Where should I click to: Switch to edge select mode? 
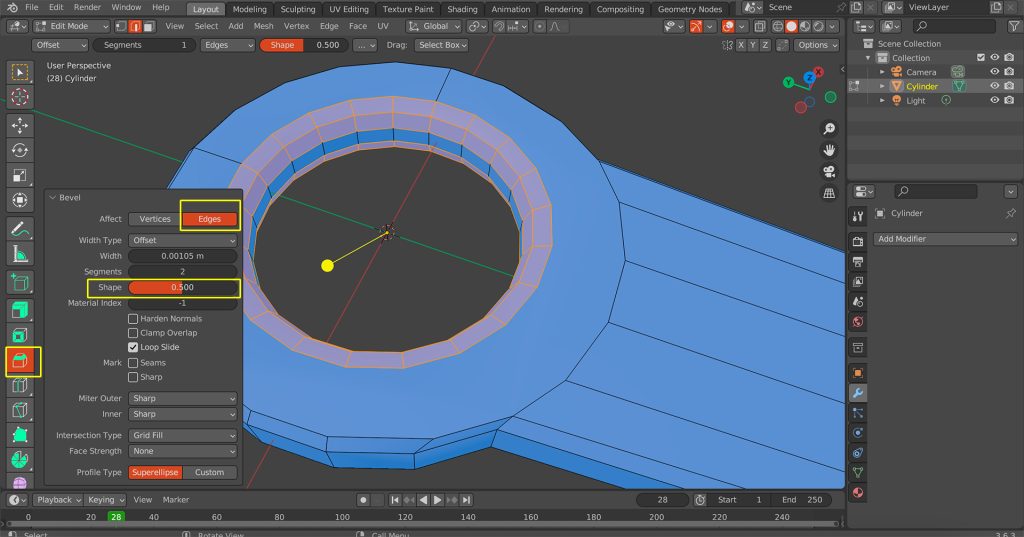tap(135, 26)
